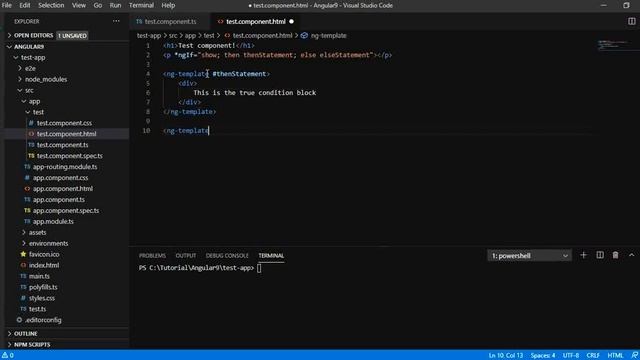Open app.component.spec.ts file
640x360 pixels.
tap(66, 211)
